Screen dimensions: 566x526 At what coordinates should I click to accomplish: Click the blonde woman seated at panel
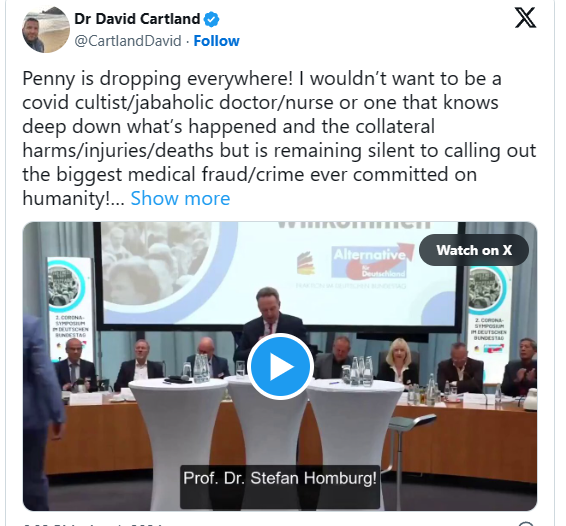399,361
